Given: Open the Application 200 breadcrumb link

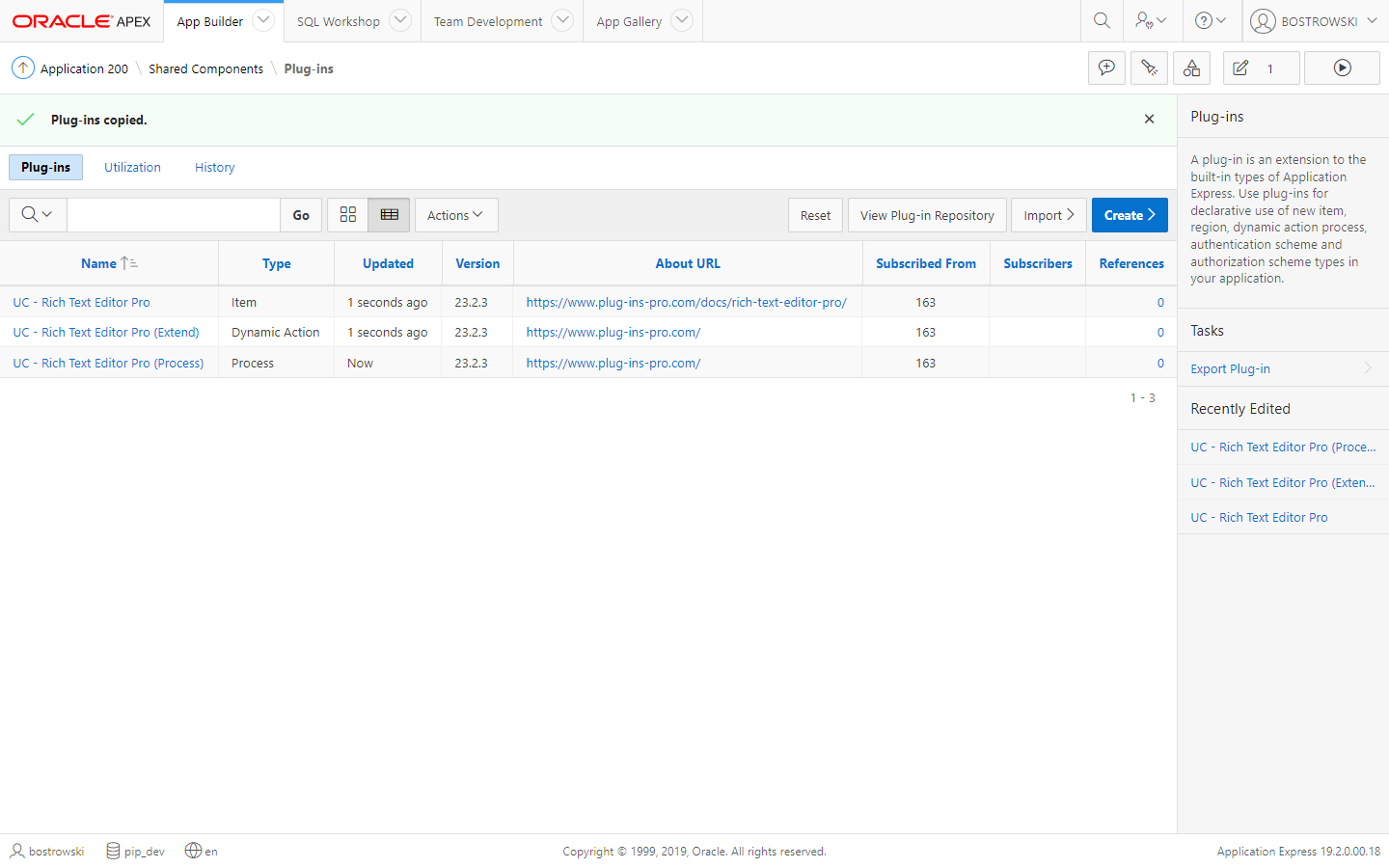Looking at the screenshot, I should tap(84, 68).
